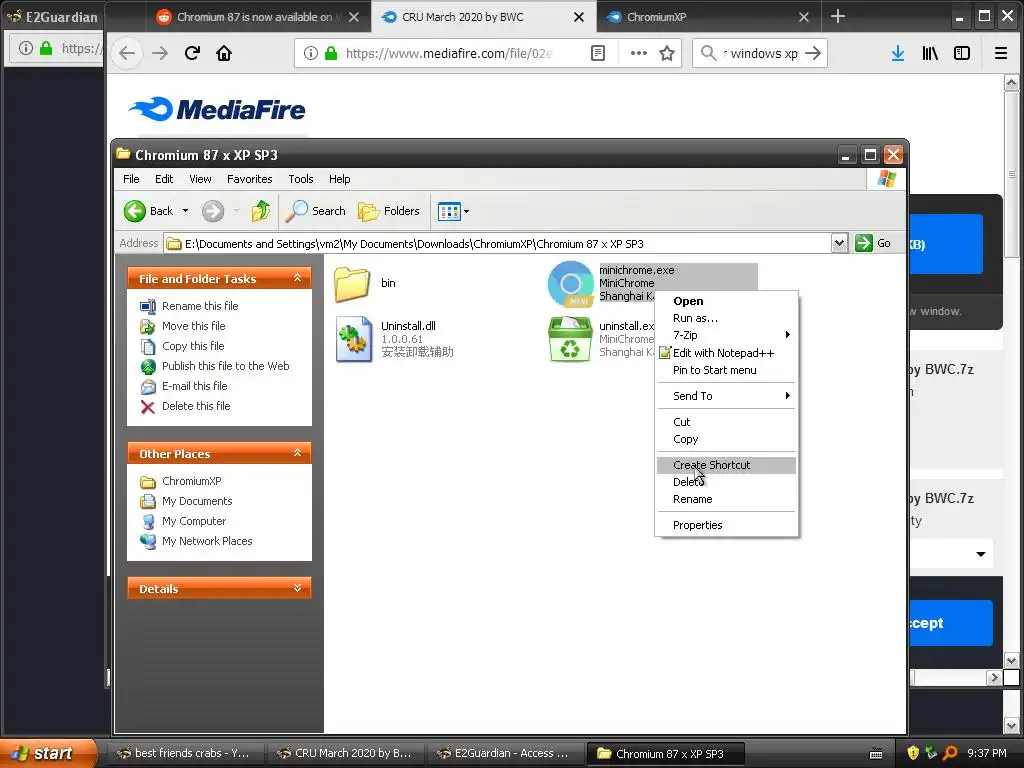The image size is (1024, 768).
Task: Choose Rename from context menu
Action: 726,499
